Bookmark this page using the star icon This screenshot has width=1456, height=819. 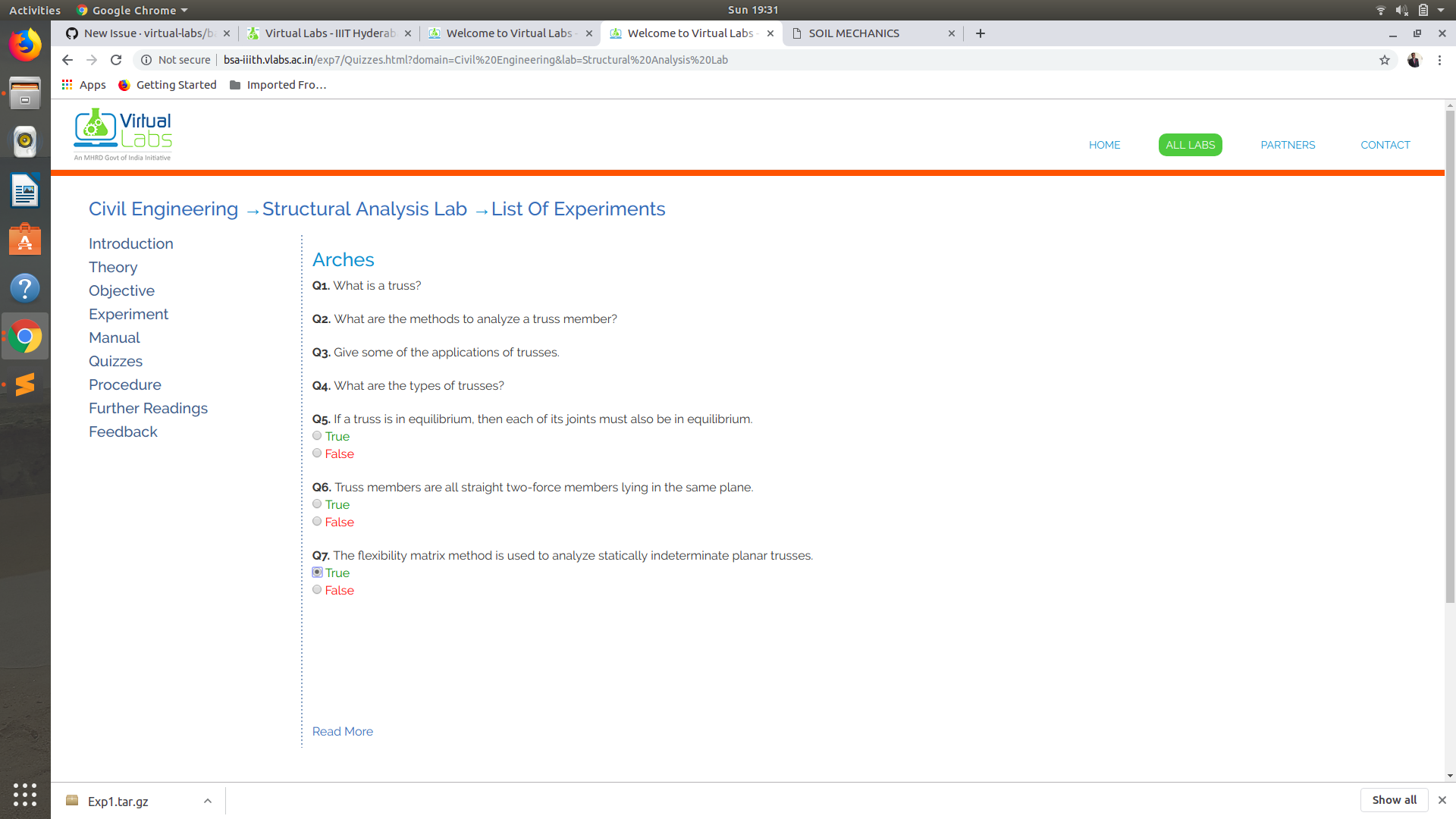click(x=1385, y=60)
